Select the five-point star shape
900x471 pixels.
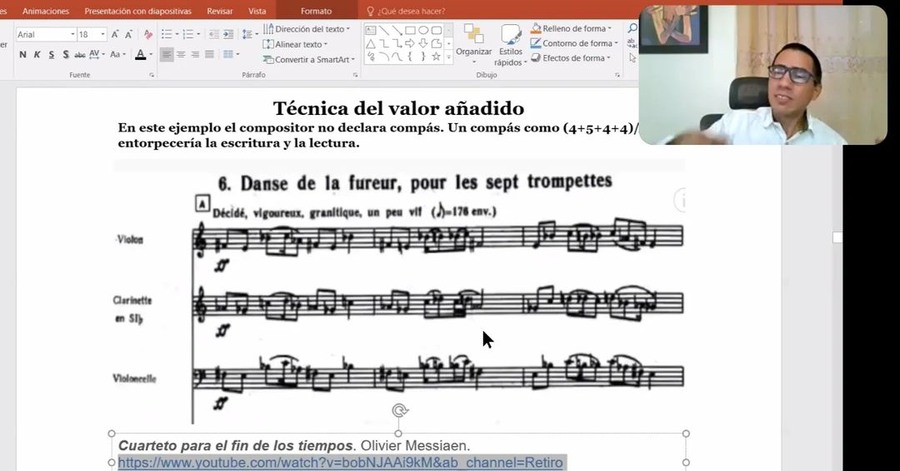point(436,56)
